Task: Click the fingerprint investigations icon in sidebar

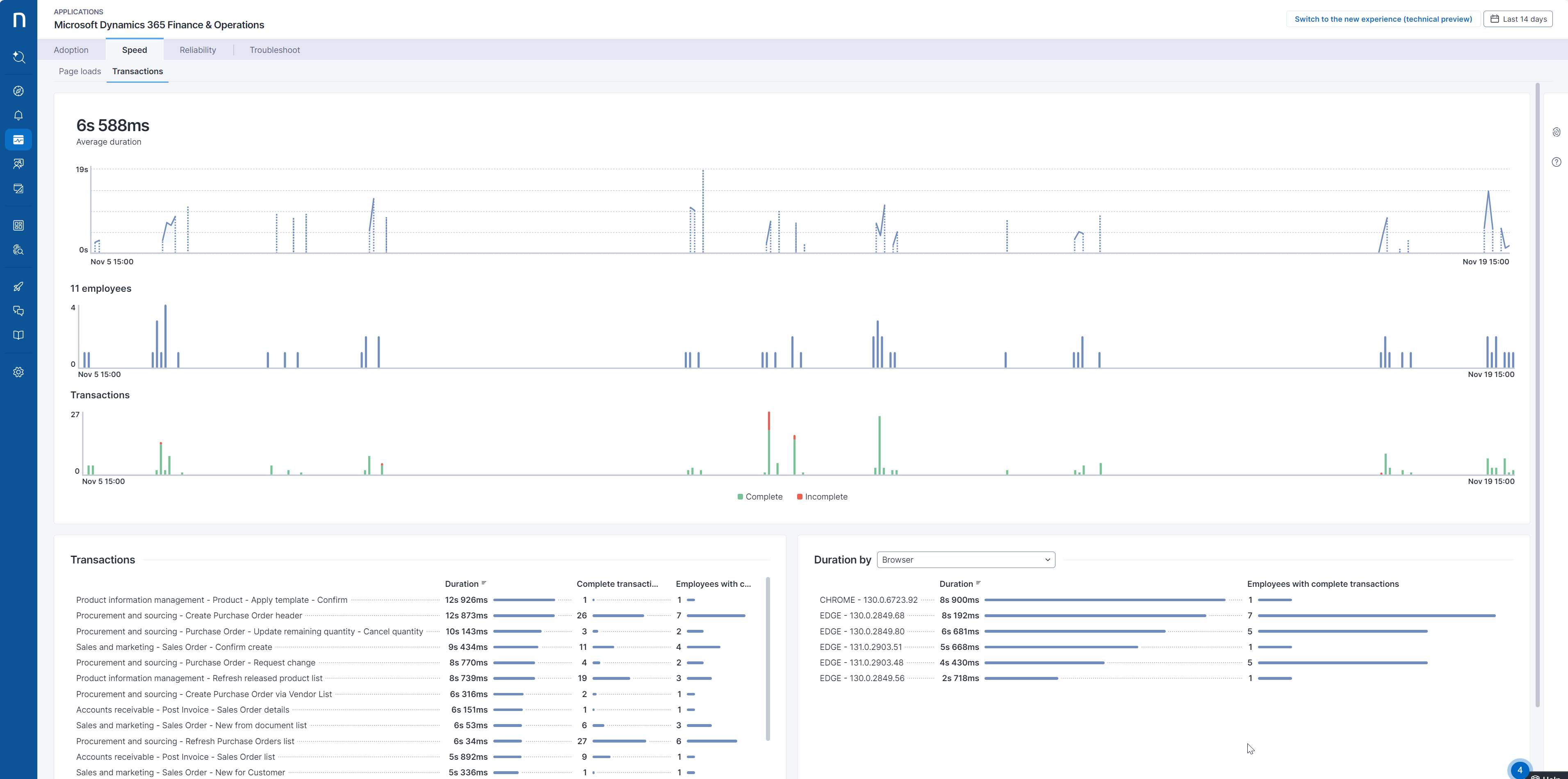Action: (18, 250)
